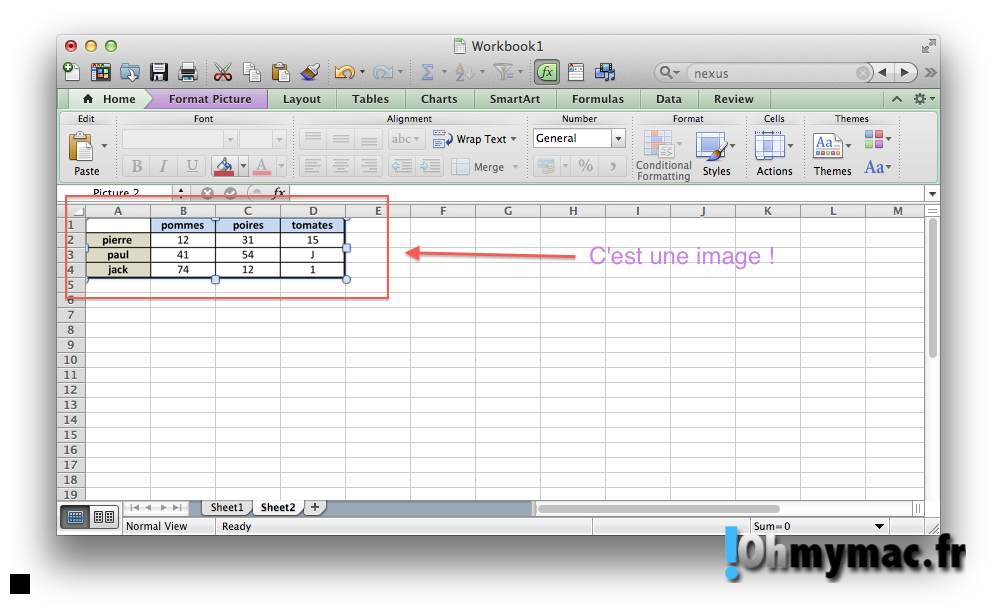Click the Paste clipboard icon in ribbon
The width and height of the screenshot is (997, 614).
pyautogui.click(x=81, y=148)
